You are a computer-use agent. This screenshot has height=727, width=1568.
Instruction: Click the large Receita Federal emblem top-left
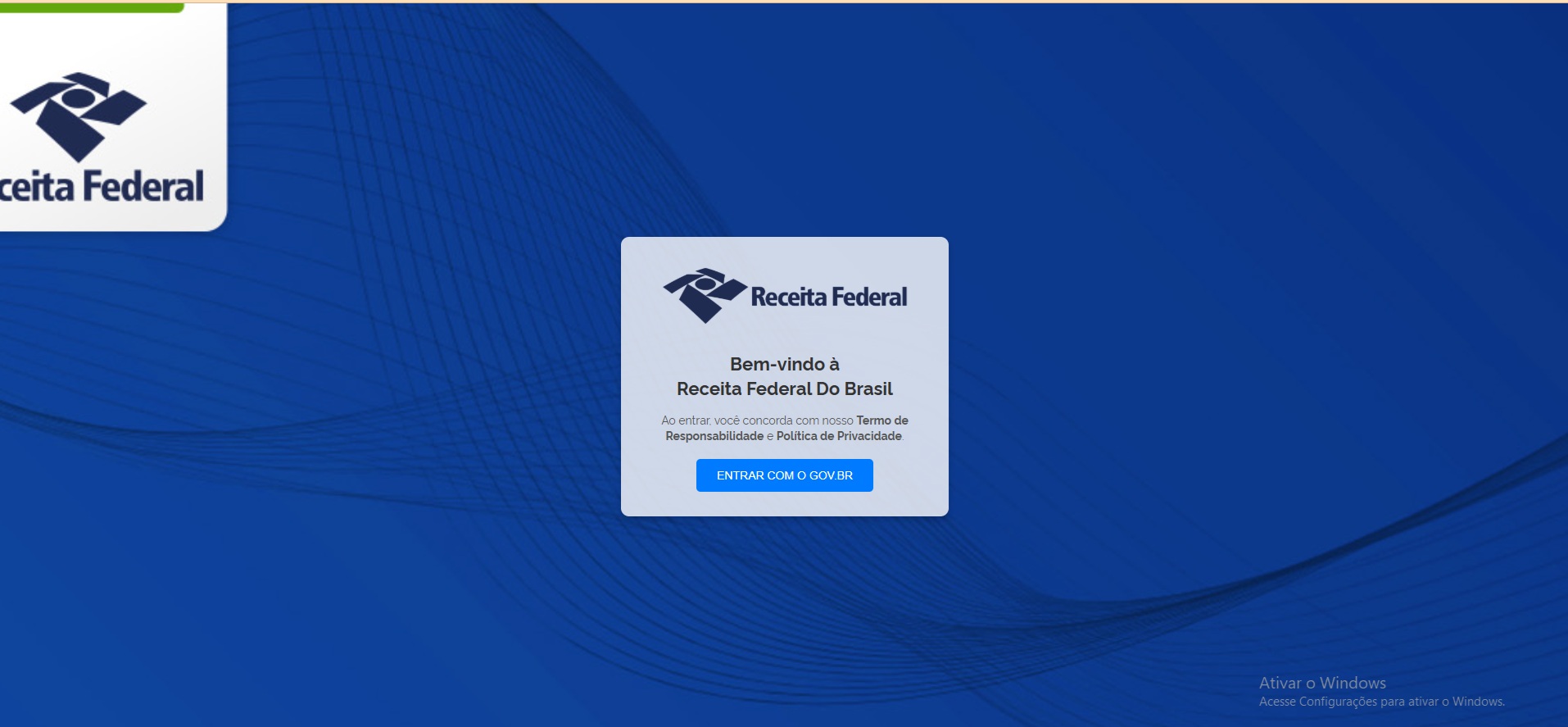pos(78,116)
